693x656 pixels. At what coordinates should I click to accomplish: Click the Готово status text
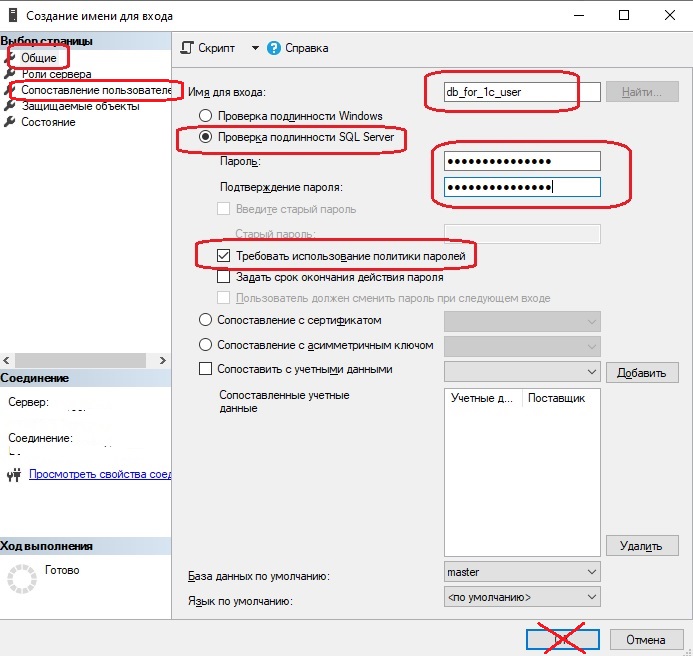point(62,570)
